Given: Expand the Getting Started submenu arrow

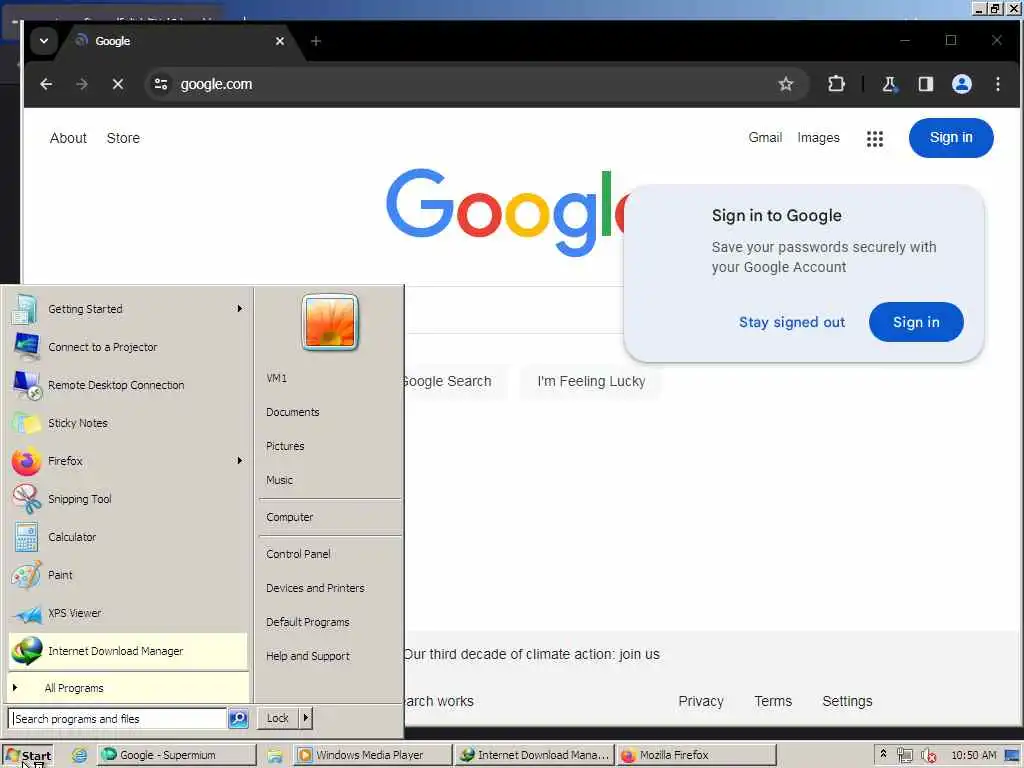Looking at the screenshot, I should [240, 309].
